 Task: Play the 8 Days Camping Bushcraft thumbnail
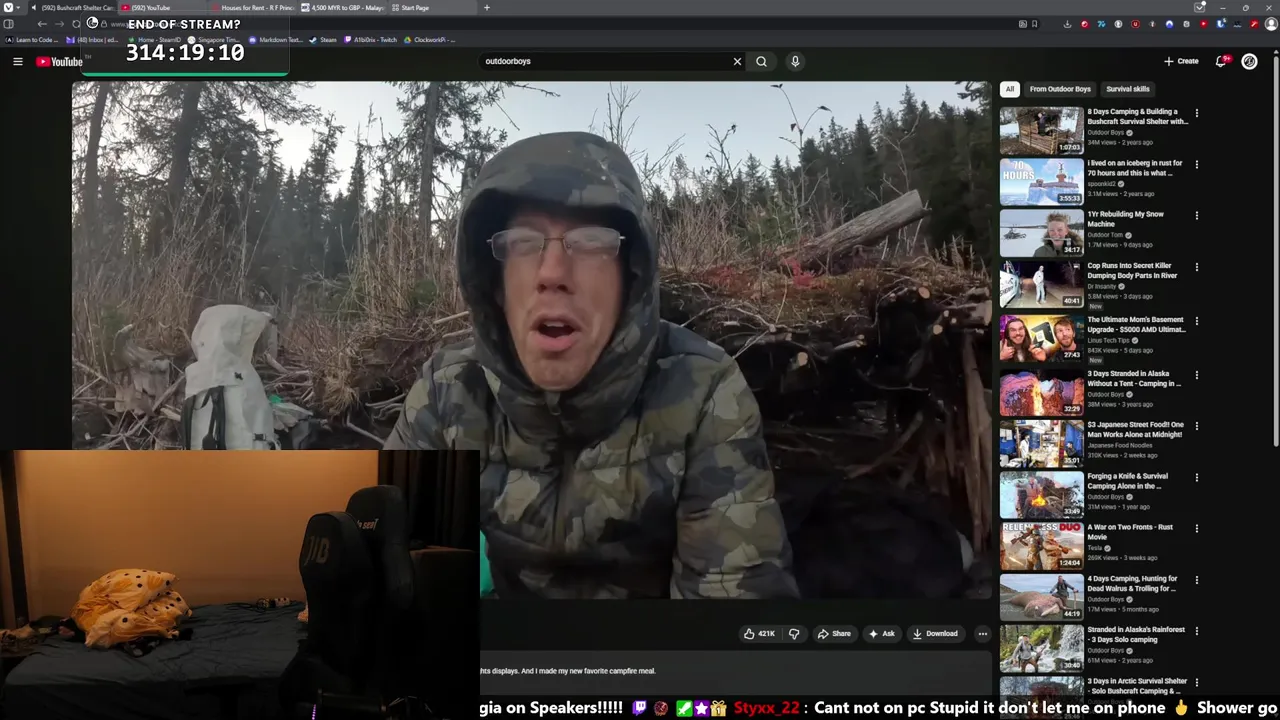(1041, 130)
